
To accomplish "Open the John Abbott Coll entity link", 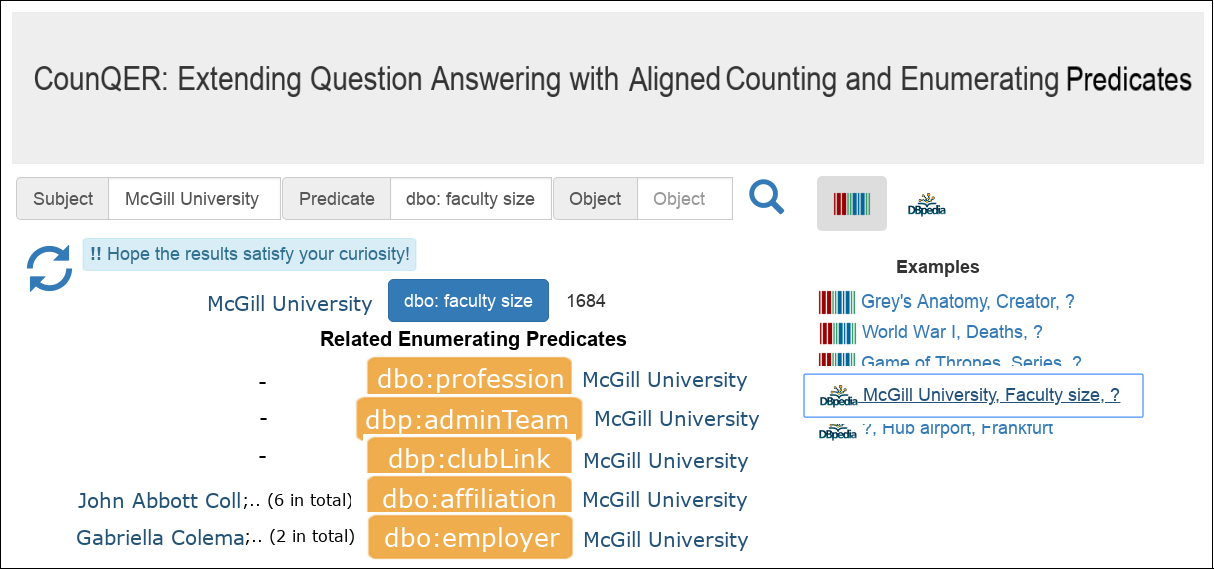I will tap(160, 500).
